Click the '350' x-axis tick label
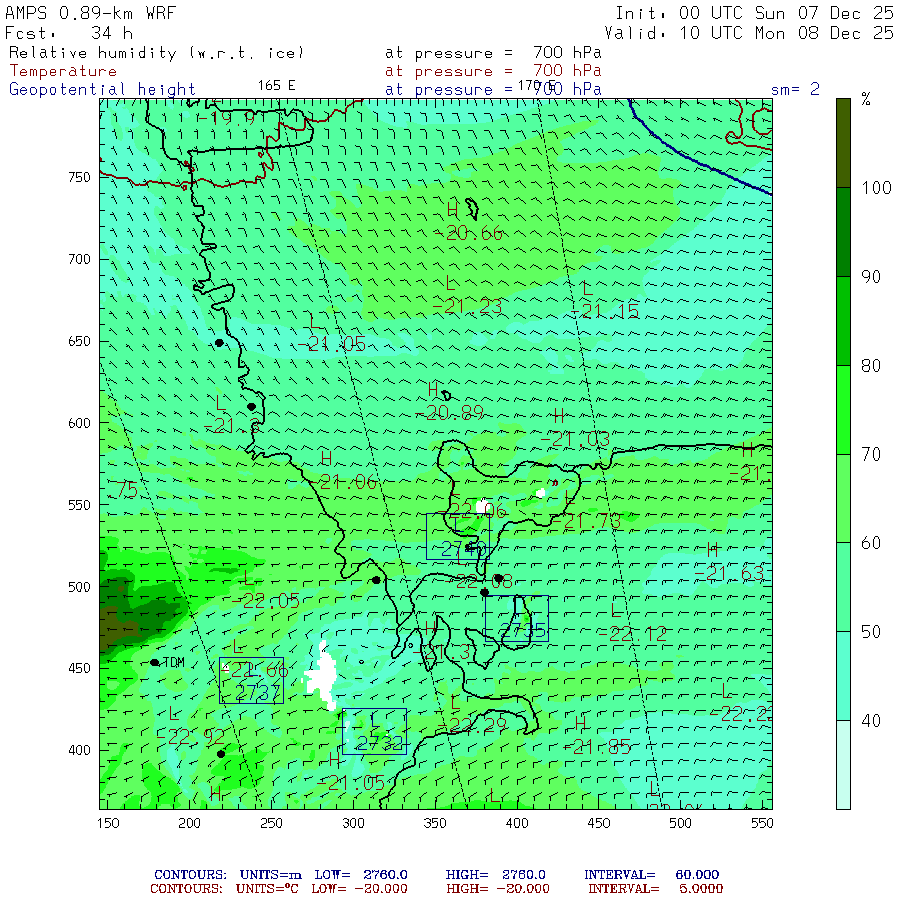 pyautogui.click(x=435, y=823)
